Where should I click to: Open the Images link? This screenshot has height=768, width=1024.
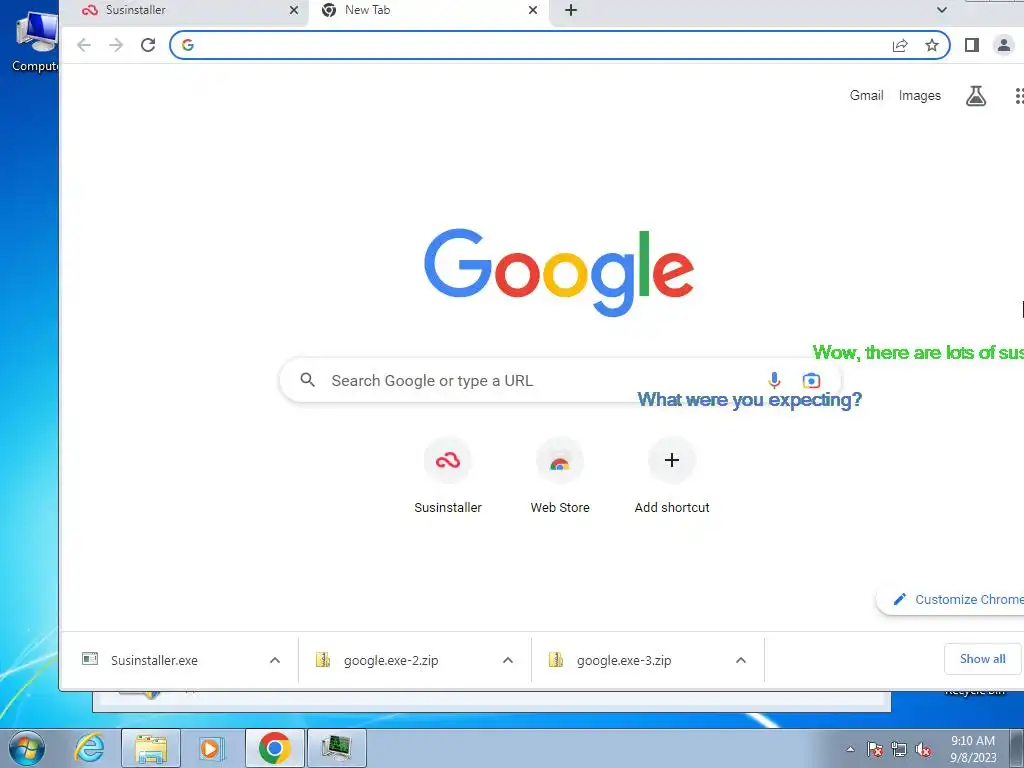coord(920,95)
